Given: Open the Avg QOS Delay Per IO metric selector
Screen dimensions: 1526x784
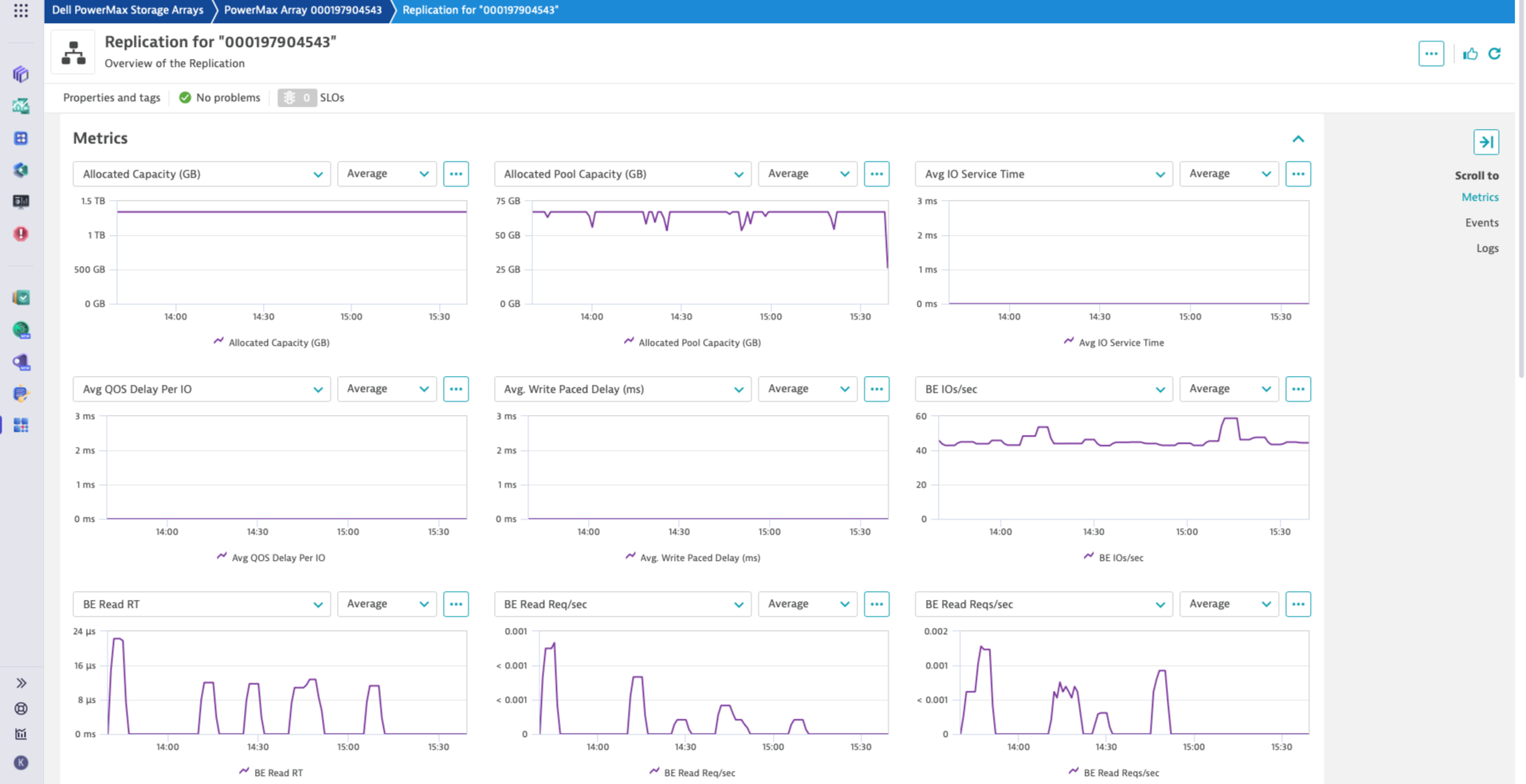Looking at the screenshot, I should [201, 389].
